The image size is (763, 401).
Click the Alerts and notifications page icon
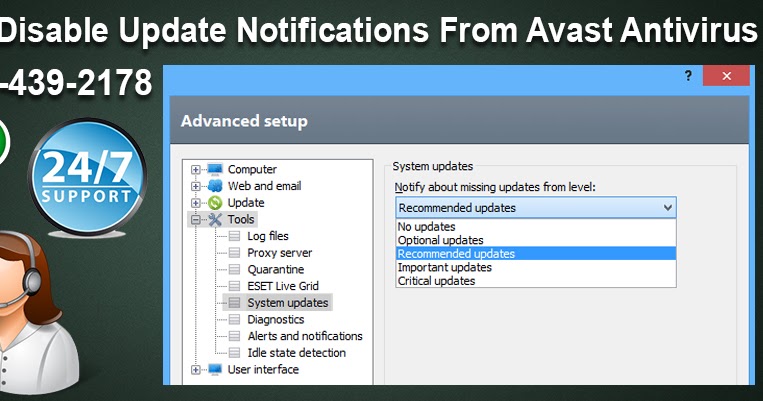tap(235, 336)
